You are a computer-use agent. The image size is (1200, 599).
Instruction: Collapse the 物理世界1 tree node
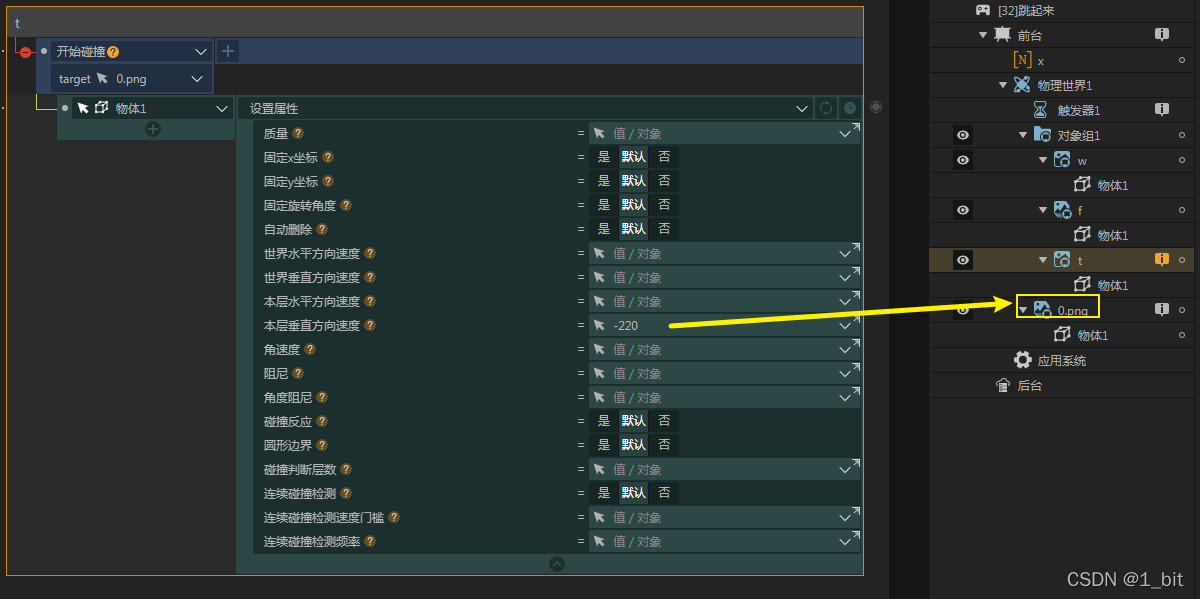(1003, 85)
